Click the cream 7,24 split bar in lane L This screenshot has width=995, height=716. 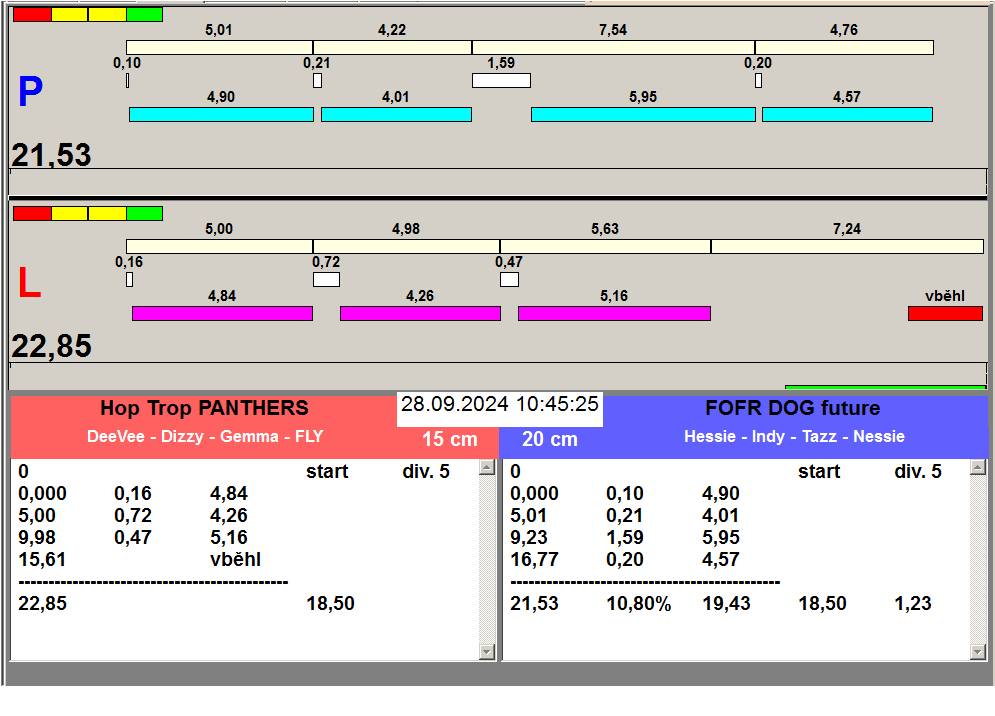coord(847,246)
